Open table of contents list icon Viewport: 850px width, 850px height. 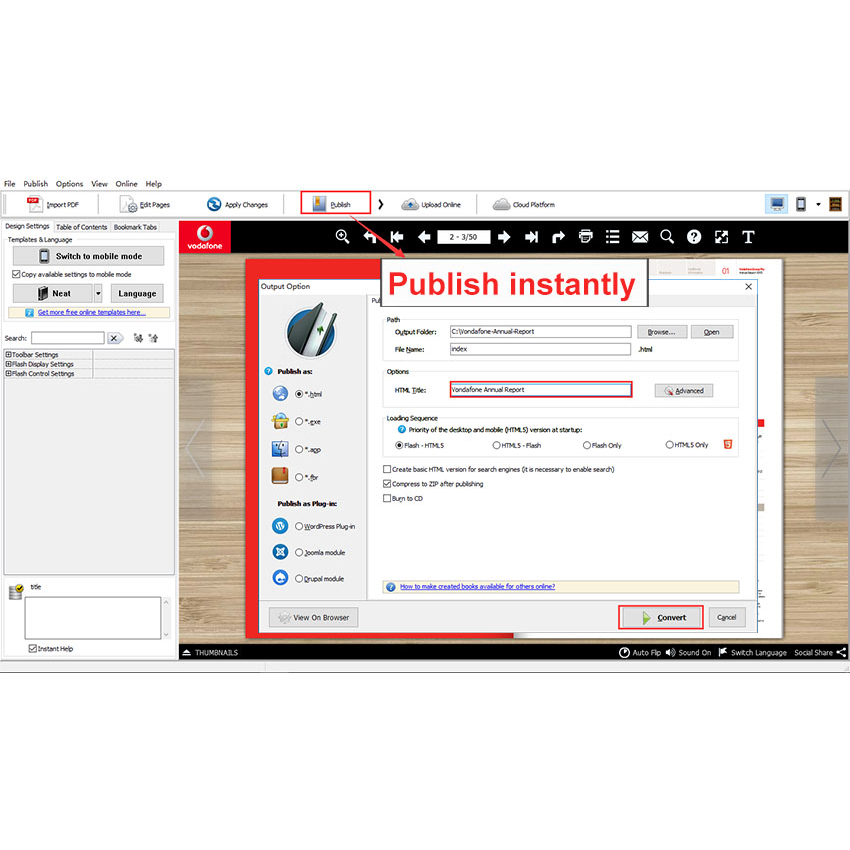tap(613, 237)
